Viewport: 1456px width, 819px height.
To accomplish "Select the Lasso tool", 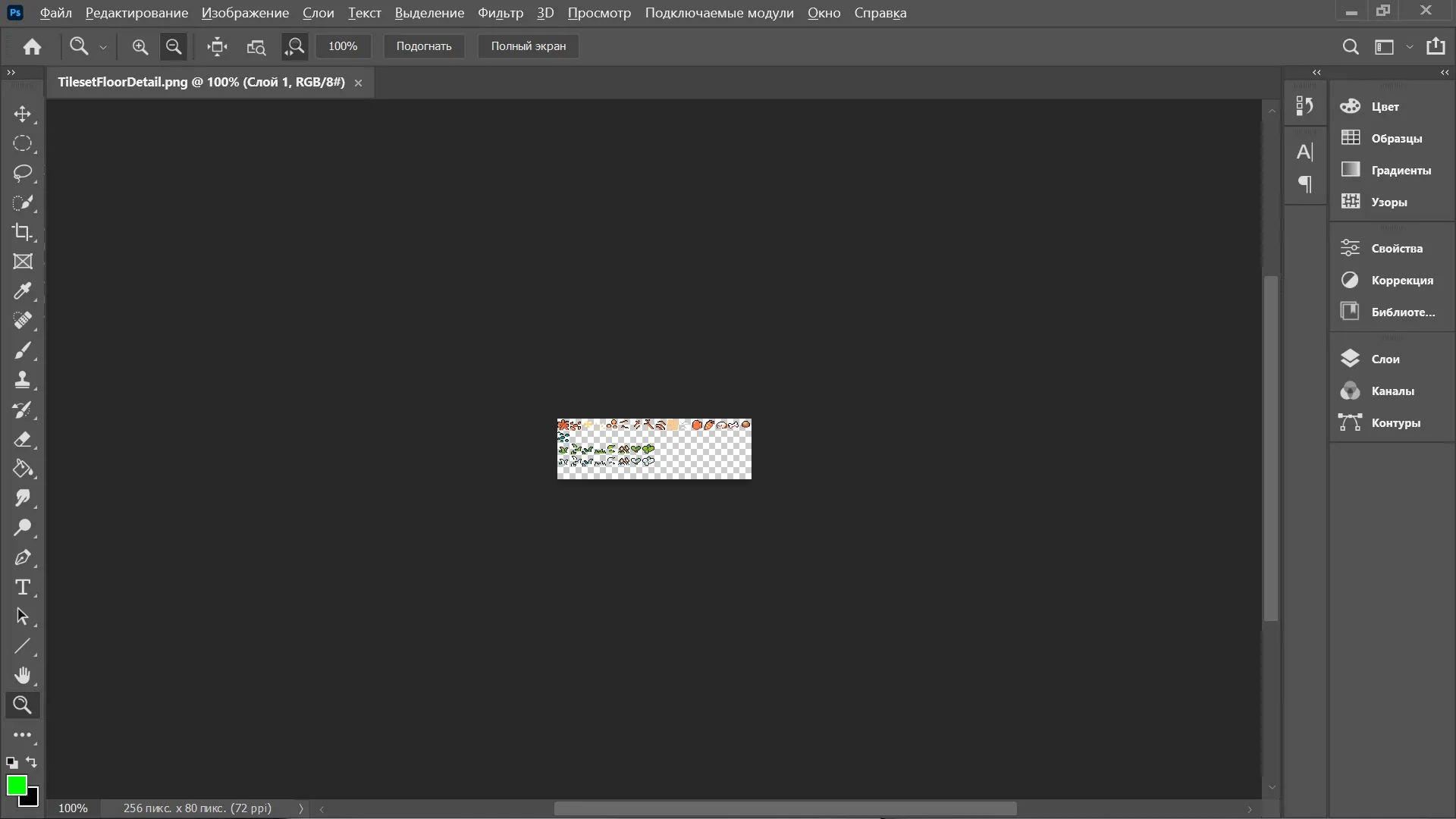I will click(x=23, y=173).
